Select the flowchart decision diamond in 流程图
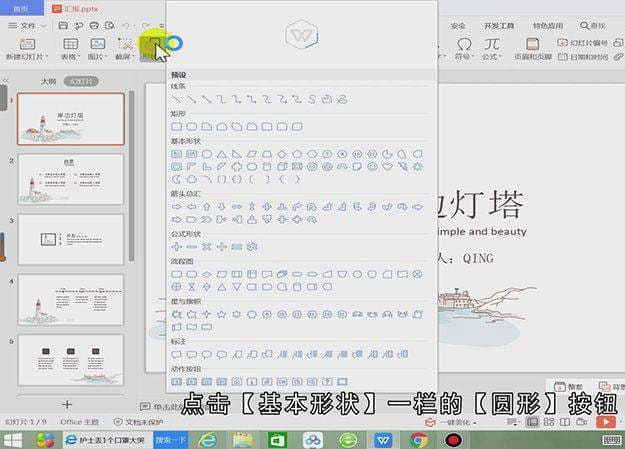This screenshot has width=625, height=449. pyautogui.click(x=206, y=274)
